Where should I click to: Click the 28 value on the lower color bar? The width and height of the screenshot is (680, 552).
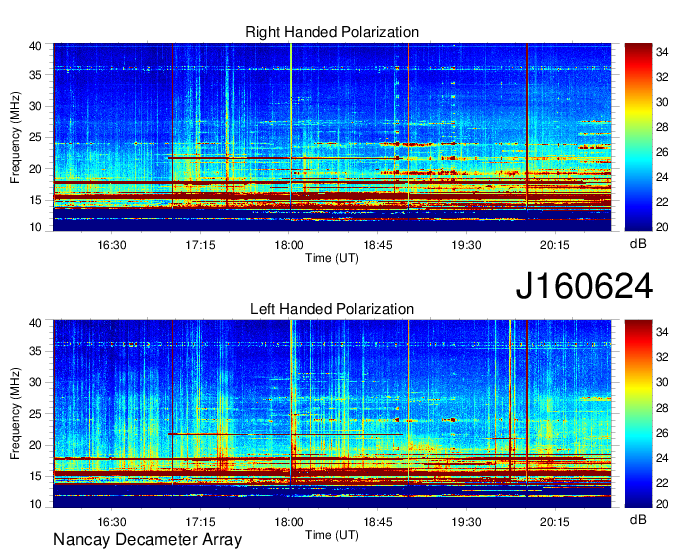coord(662,408)
